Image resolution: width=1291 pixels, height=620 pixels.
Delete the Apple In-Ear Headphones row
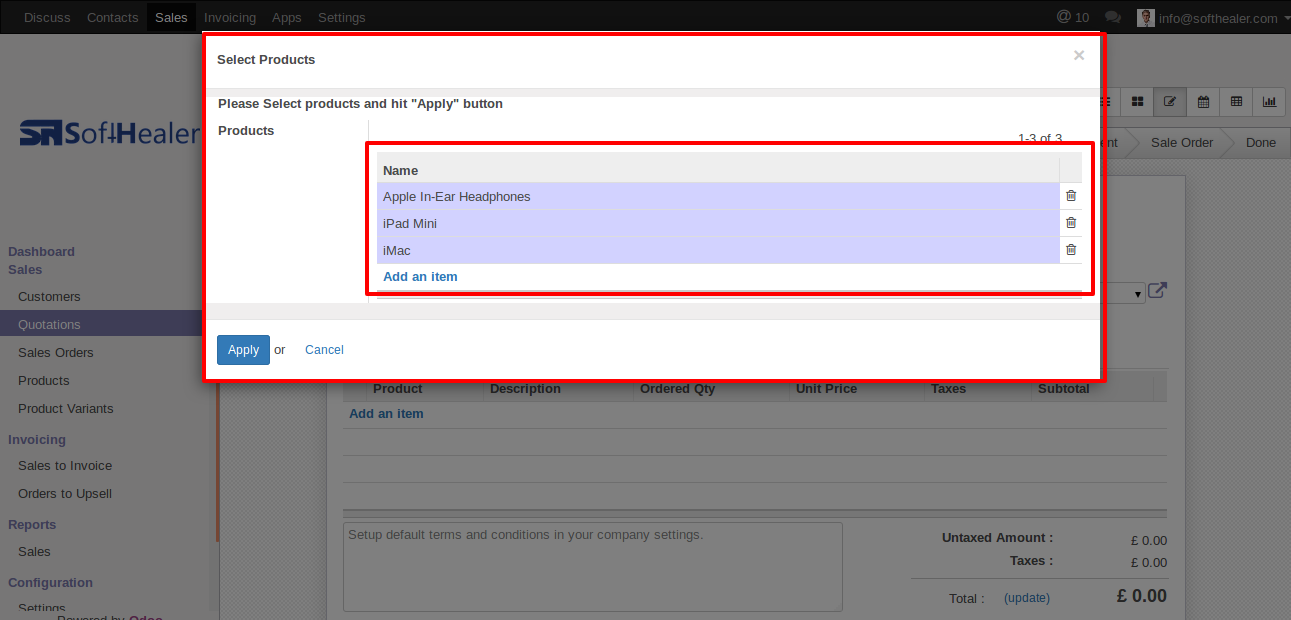(1071, 196)
